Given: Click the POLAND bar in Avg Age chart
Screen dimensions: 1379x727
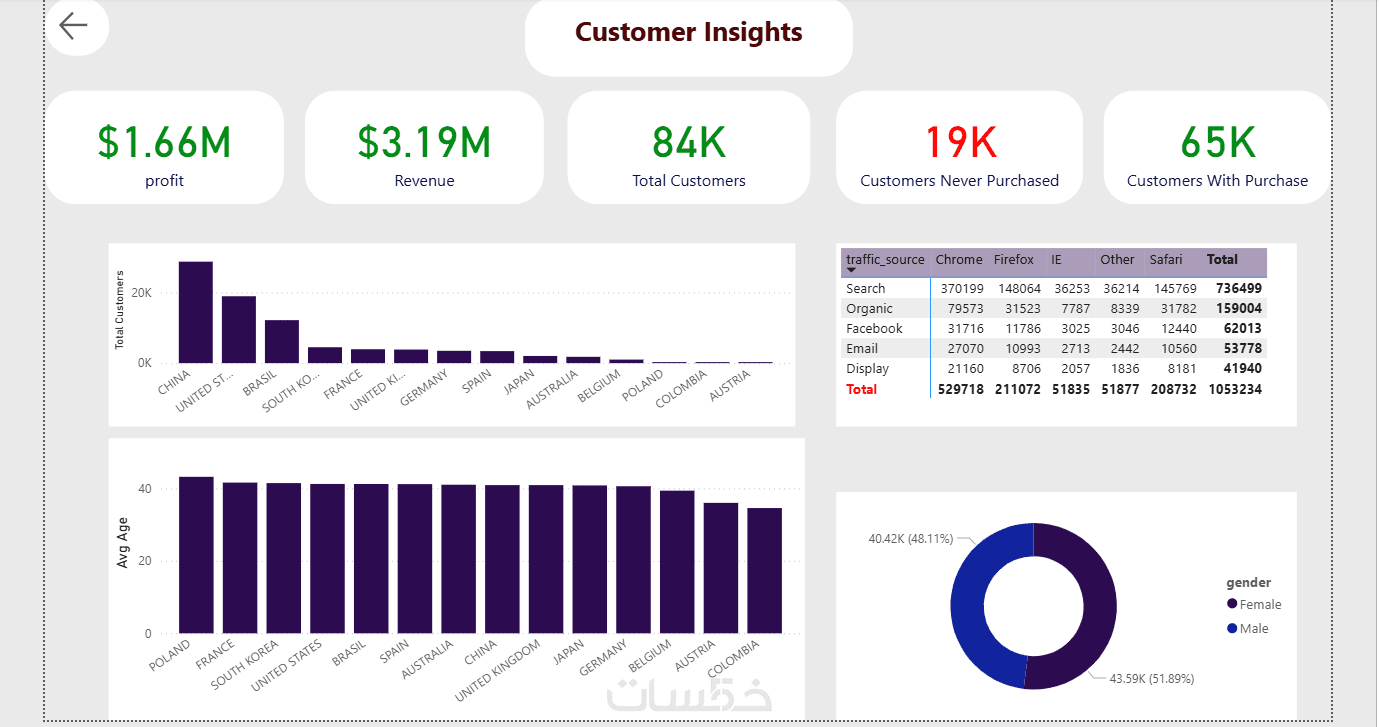Looking at the screenshot, I should click(x=196, y=555).
